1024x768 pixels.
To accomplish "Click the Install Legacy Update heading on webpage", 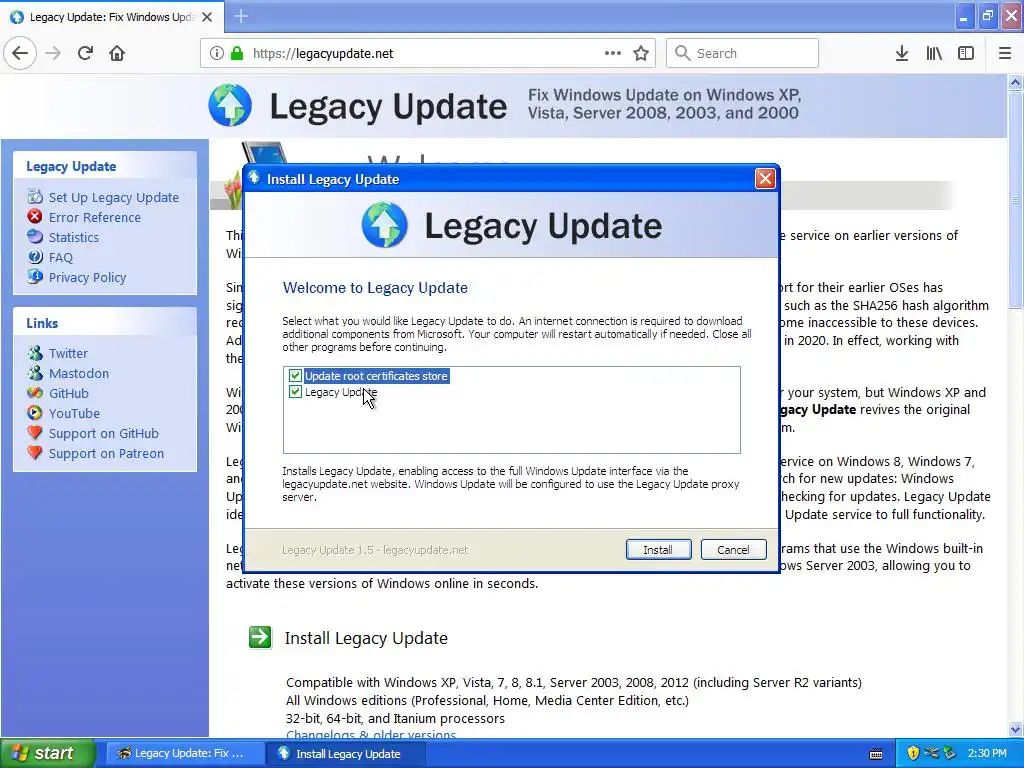I will click(x=366, y=638).
